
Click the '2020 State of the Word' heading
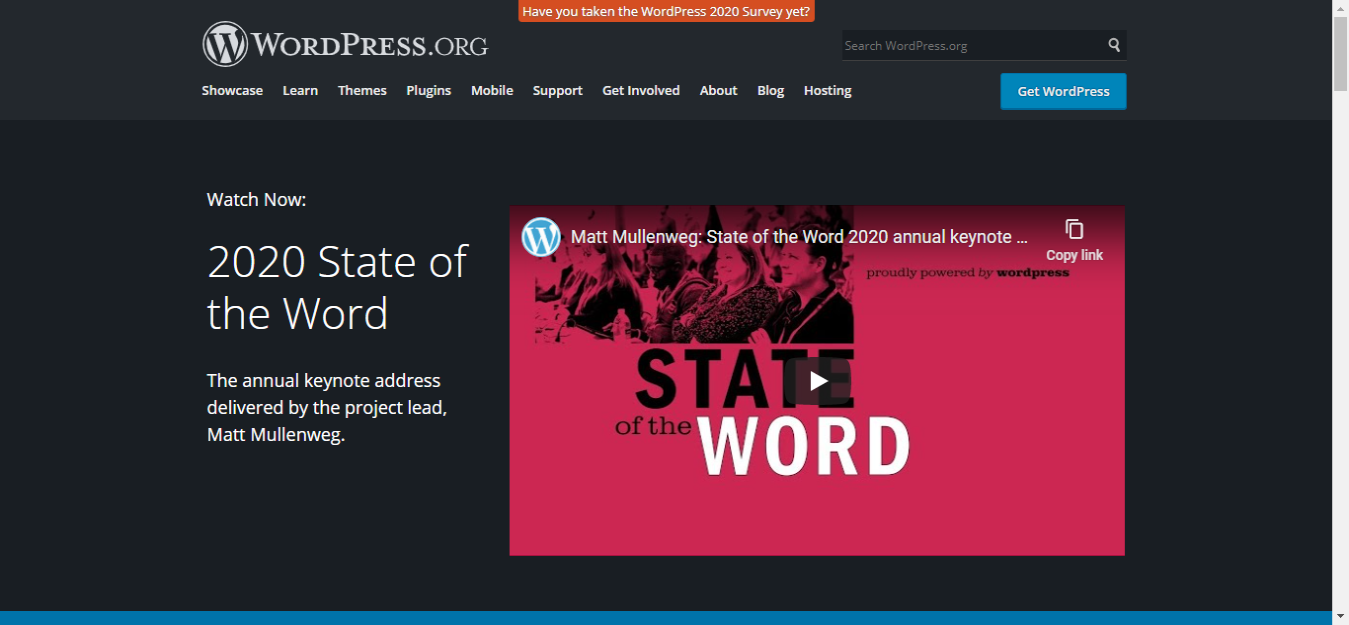click(x=337, y=288)
